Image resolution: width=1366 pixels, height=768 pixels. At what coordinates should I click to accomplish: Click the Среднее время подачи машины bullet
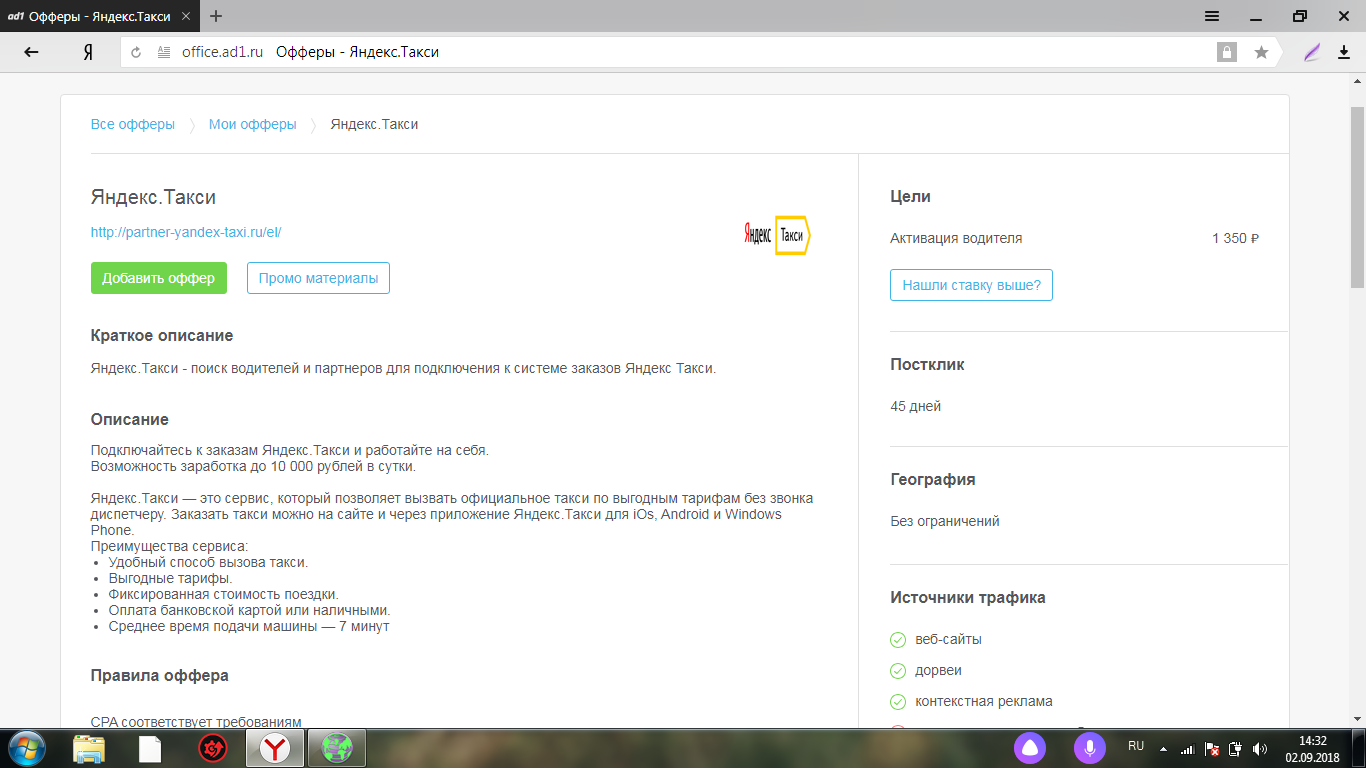pos(248,627)
